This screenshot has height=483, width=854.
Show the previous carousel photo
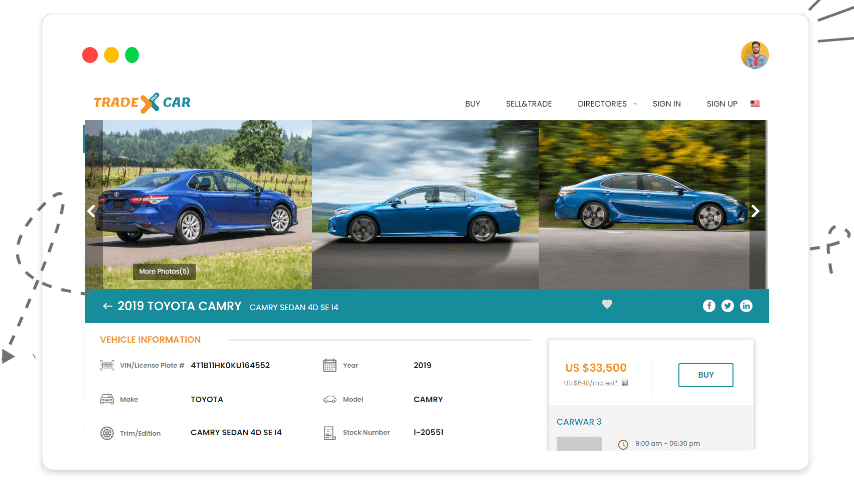(x=91, y=211)
